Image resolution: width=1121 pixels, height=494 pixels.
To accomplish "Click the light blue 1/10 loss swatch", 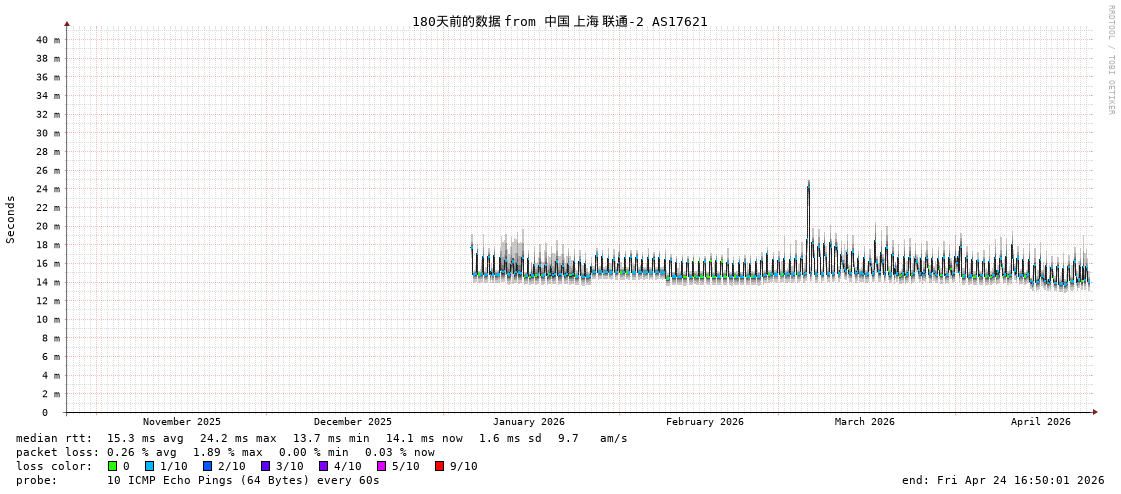I will tap(149, 466).
